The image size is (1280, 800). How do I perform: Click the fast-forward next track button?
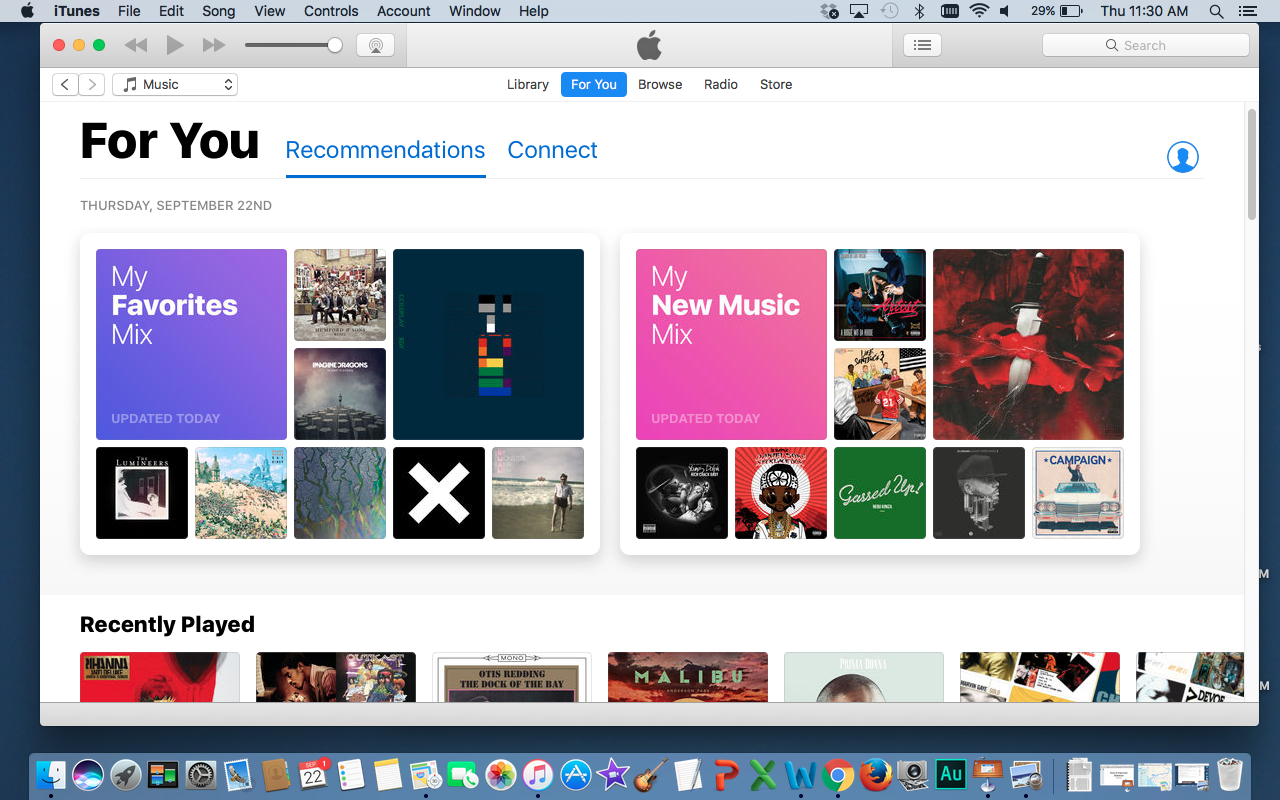pos(213,45)
